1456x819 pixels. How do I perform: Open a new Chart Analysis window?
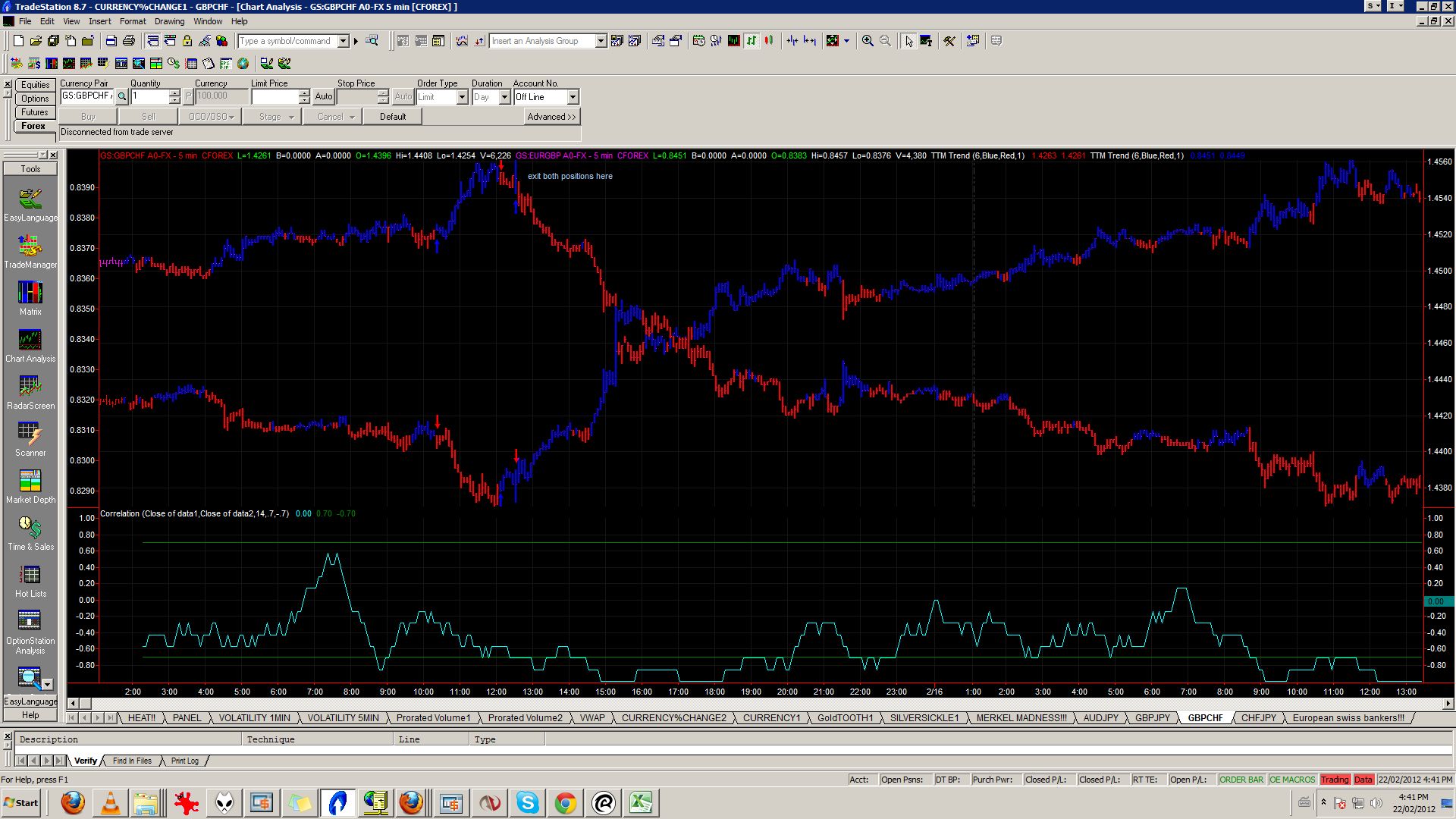tap(30, 345)
